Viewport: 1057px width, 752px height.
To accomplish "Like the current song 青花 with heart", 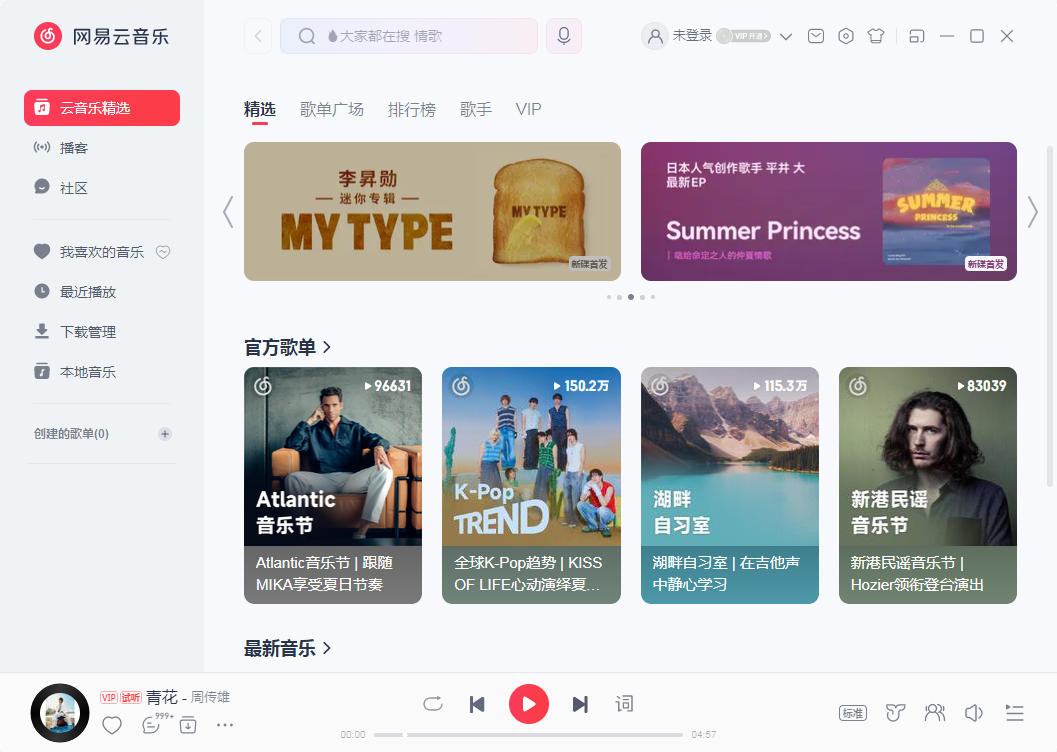I will point(111,725).
